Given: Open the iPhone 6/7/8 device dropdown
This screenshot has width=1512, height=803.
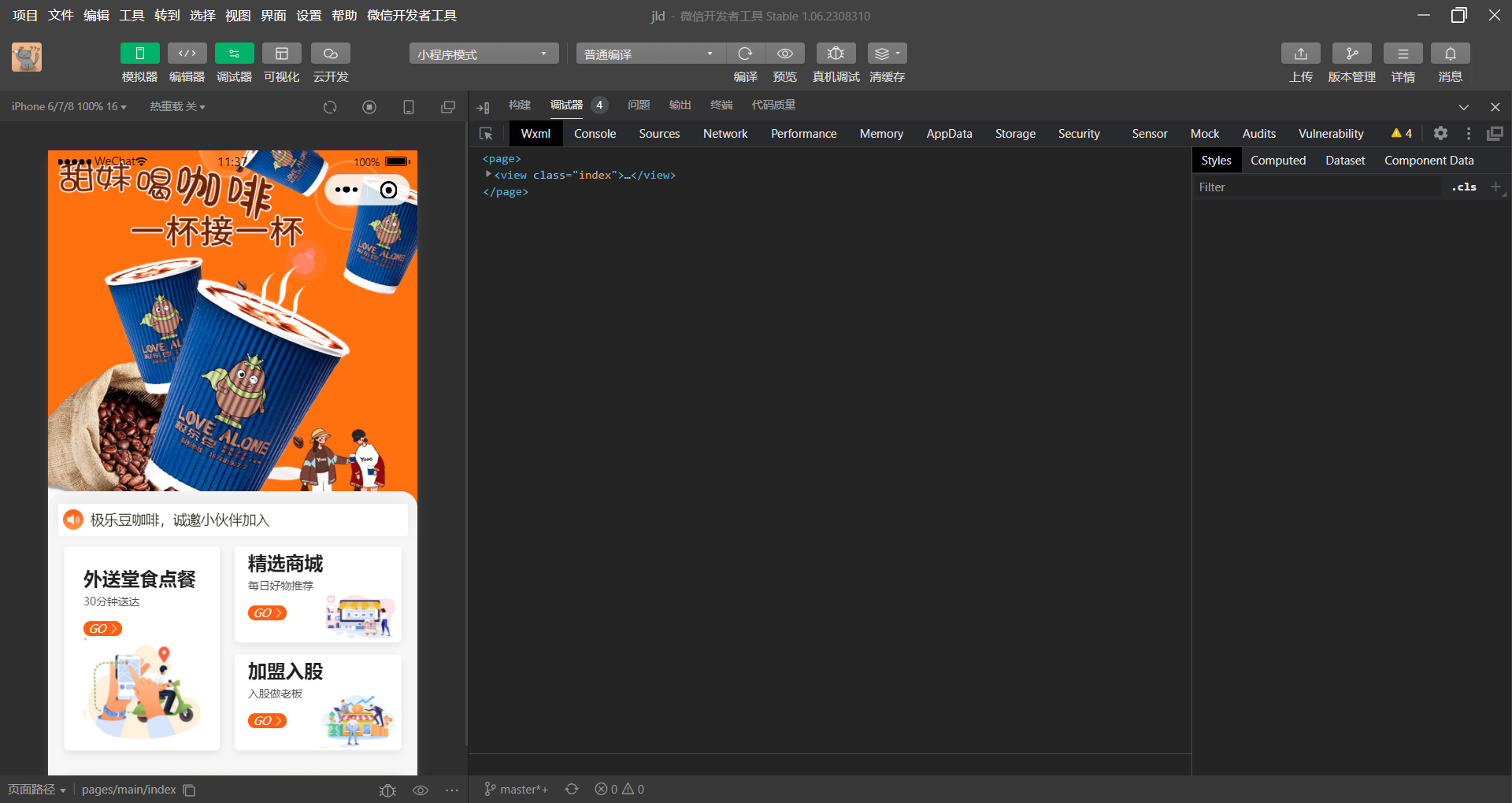Looking at the screenshot, I should [69, 106].
